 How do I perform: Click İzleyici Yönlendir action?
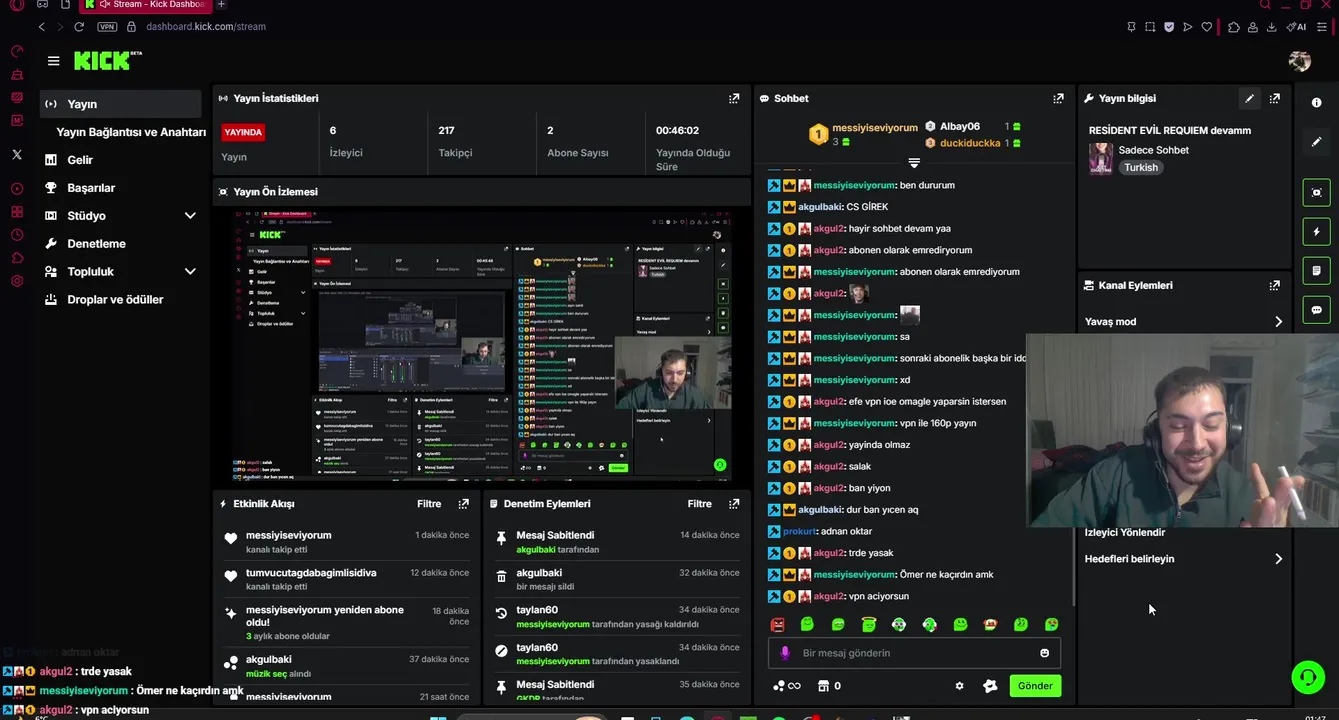click(x=1125, y=532)
